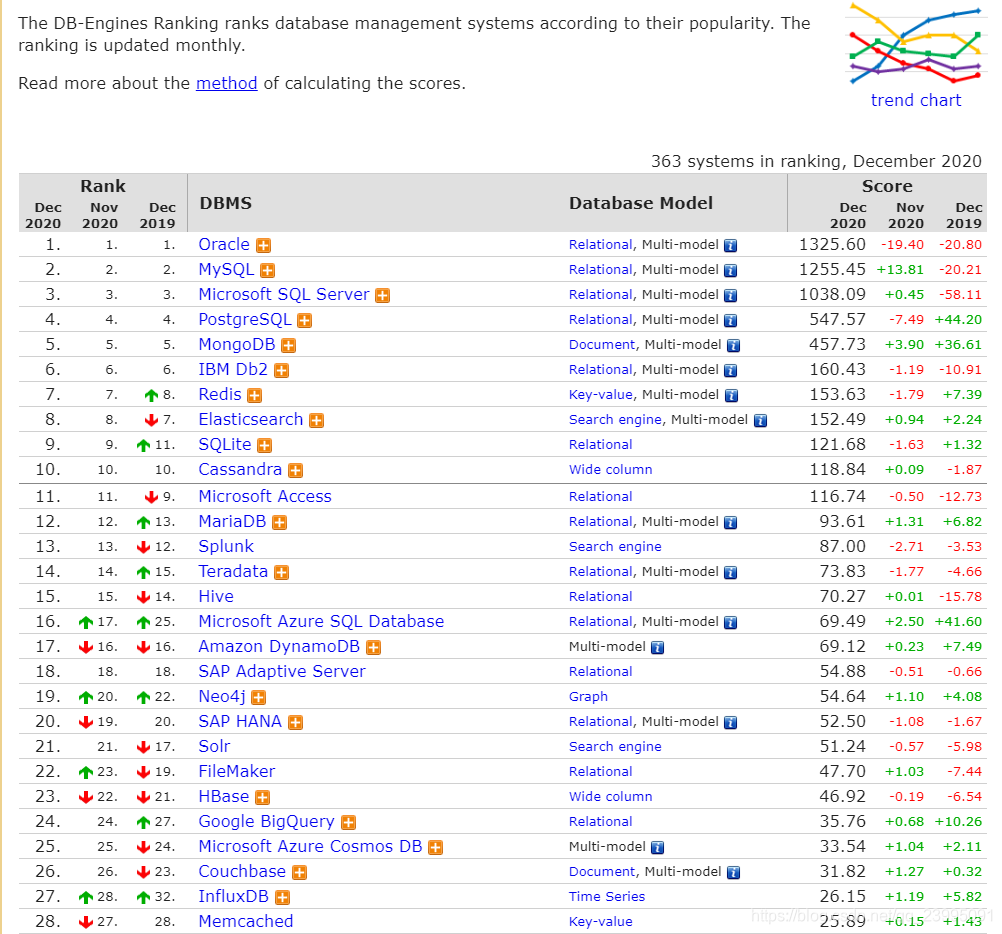Open the SAP Adaptive Server link
This screenshot has height=934, width=1002.
point(282,671)
